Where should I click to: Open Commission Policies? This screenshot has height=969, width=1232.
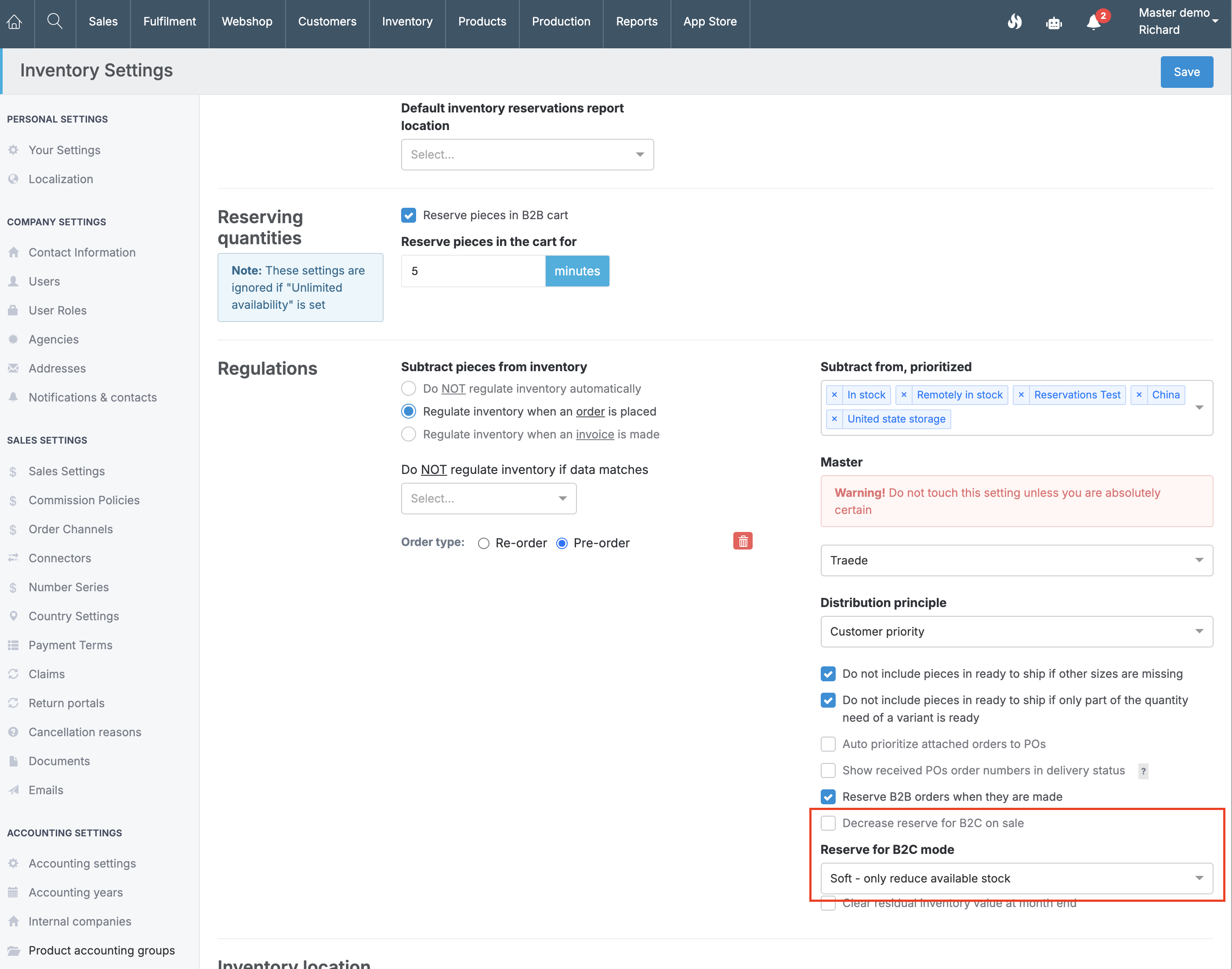pyautogui.click(x=84, y=500)
